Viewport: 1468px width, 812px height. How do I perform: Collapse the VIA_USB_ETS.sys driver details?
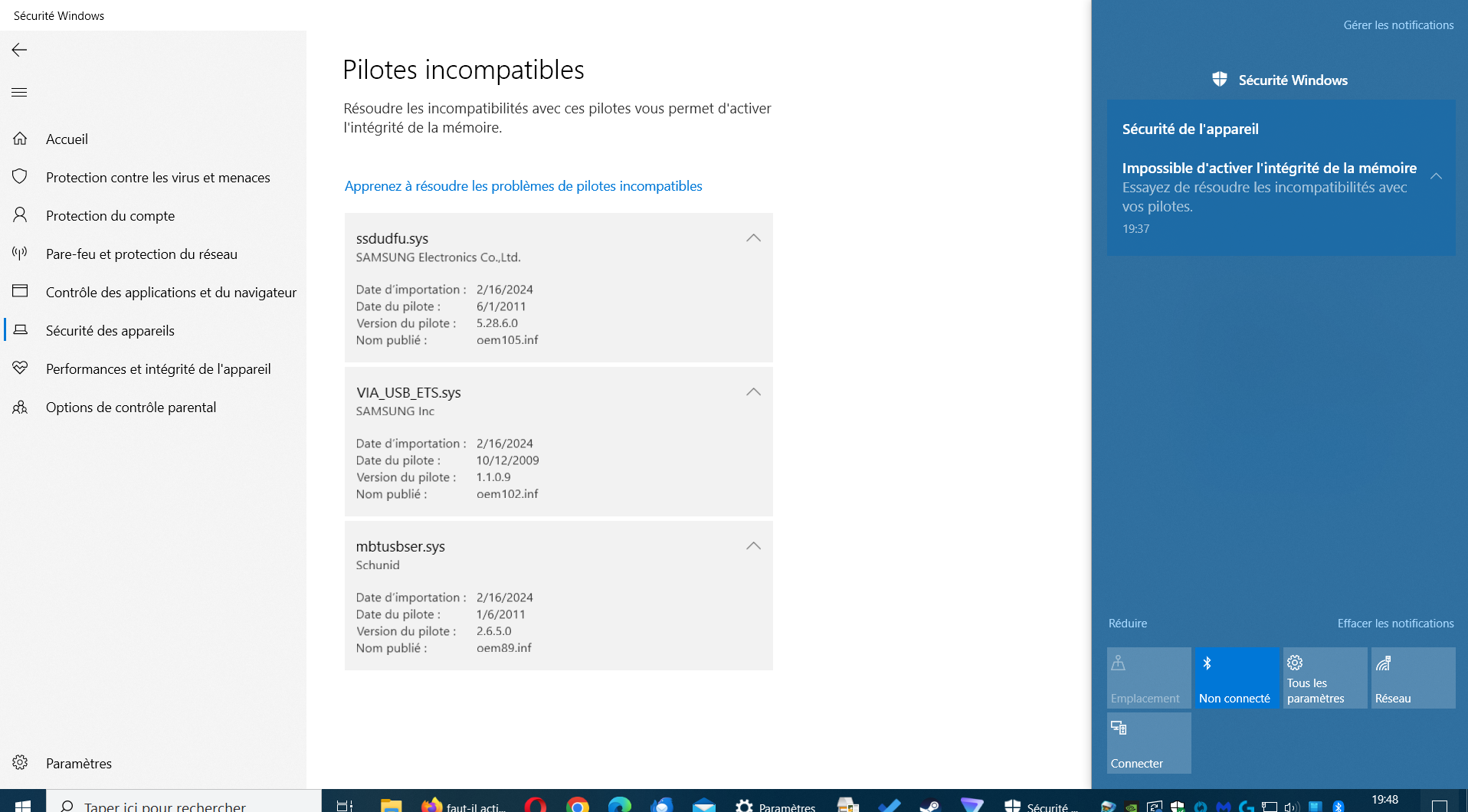(x=753, y=392)
